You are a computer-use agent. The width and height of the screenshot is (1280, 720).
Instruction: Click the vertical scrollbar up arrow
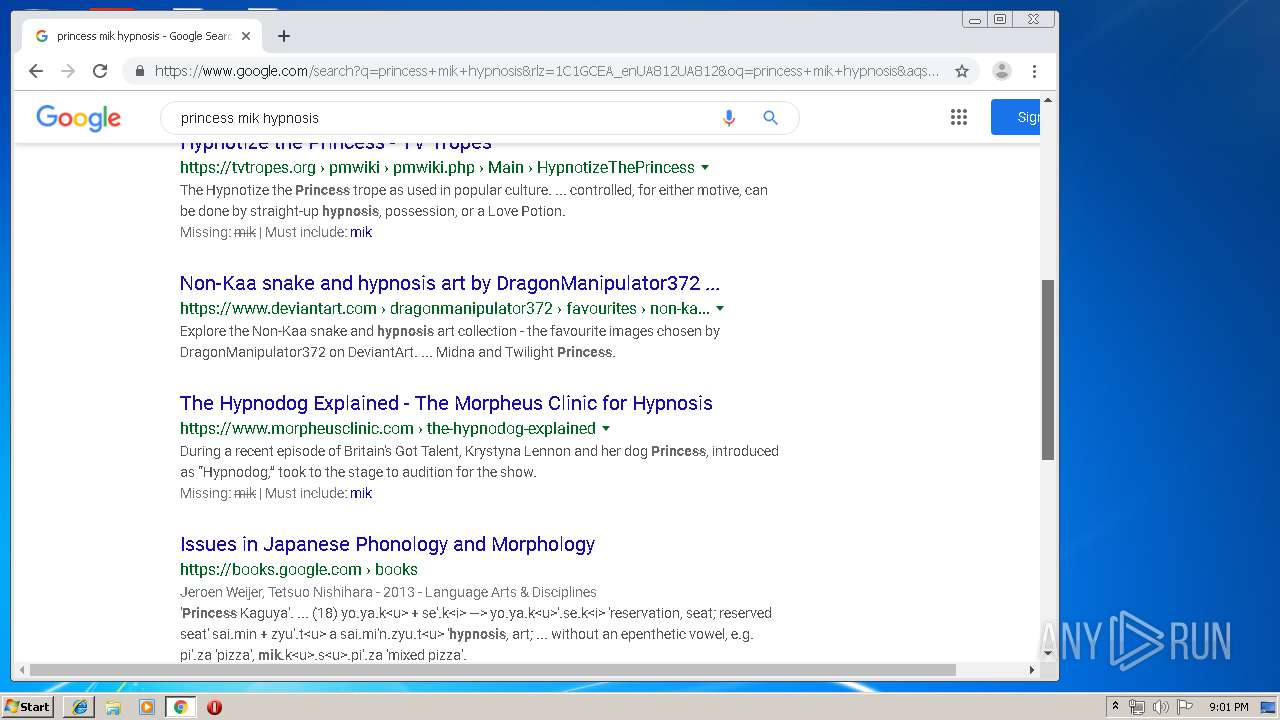point(1048,100)
